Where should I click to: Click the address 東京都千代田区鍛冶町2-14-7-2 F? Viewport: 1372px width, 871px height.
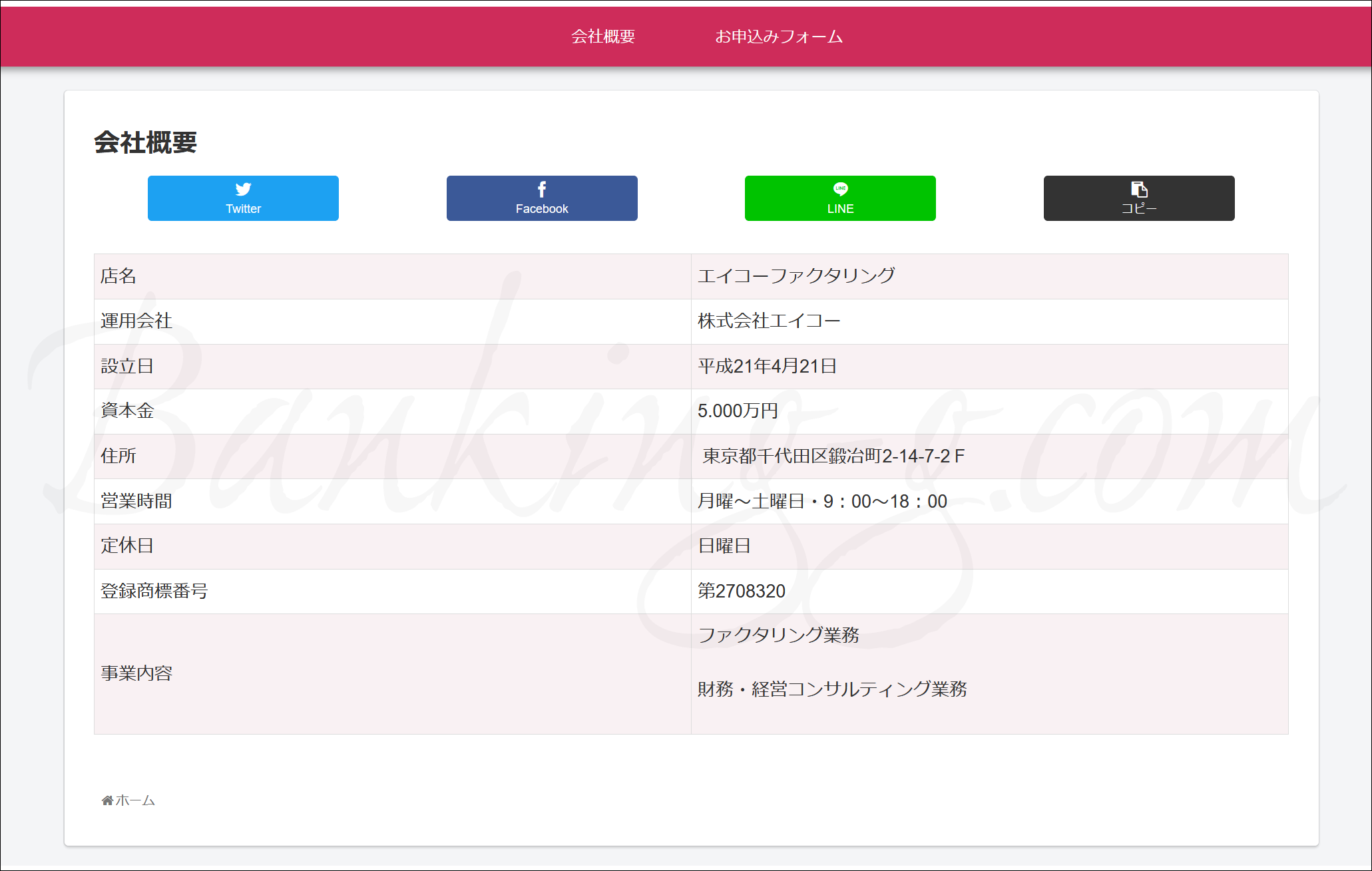(x=833, y=456)
